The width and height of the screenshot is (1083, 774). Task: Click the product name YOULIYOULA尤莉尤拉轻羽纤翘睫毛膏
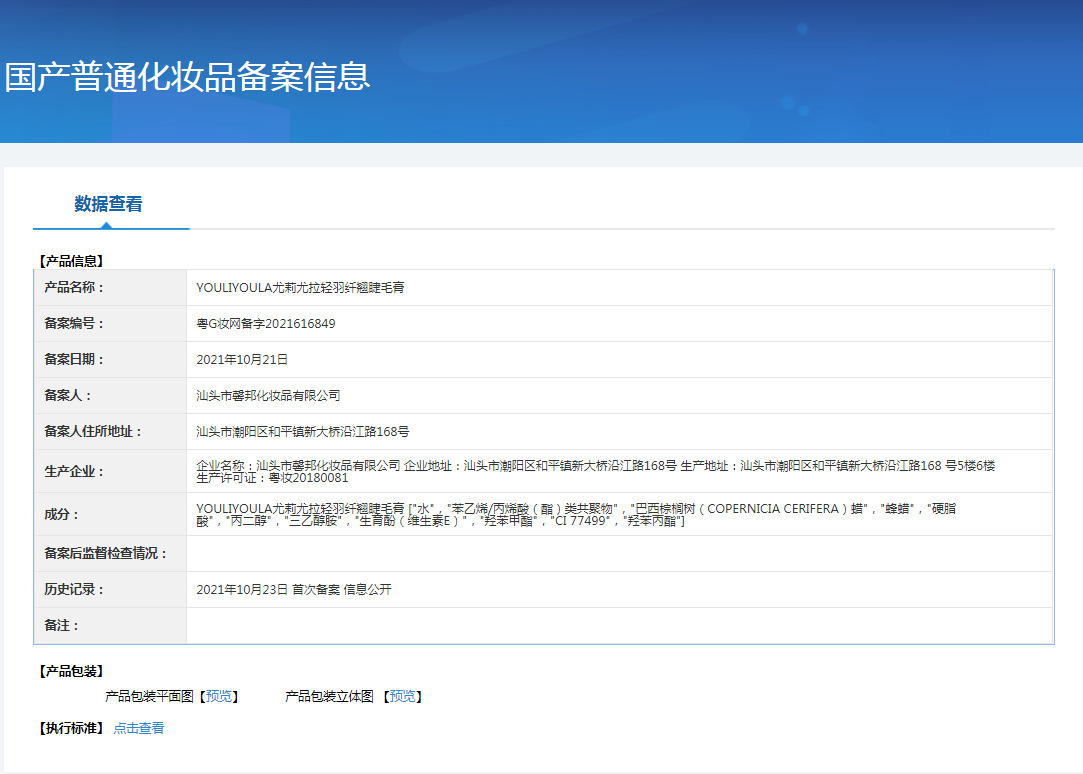click(300, 287)
